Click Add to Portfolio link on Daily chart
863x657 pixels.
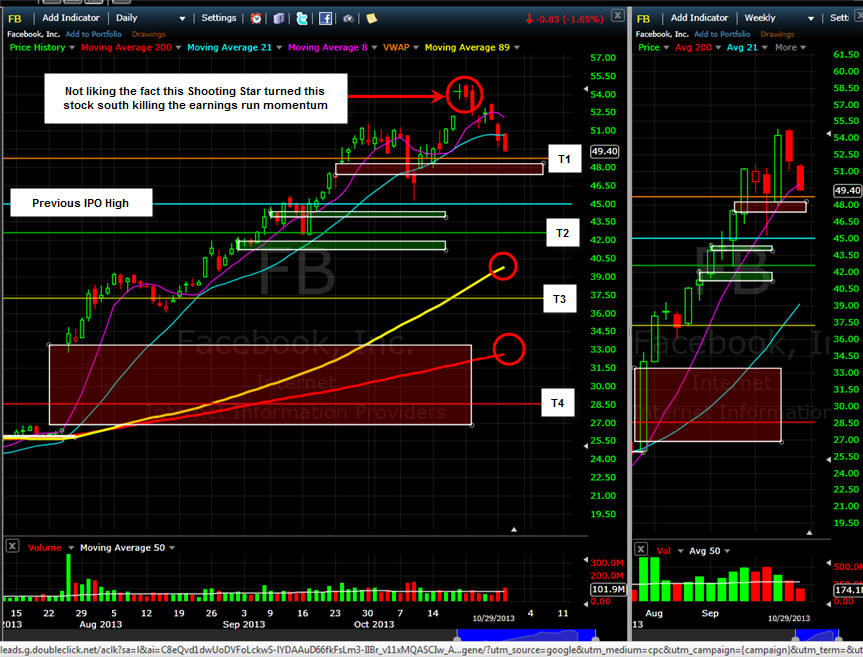pos(94,34)
